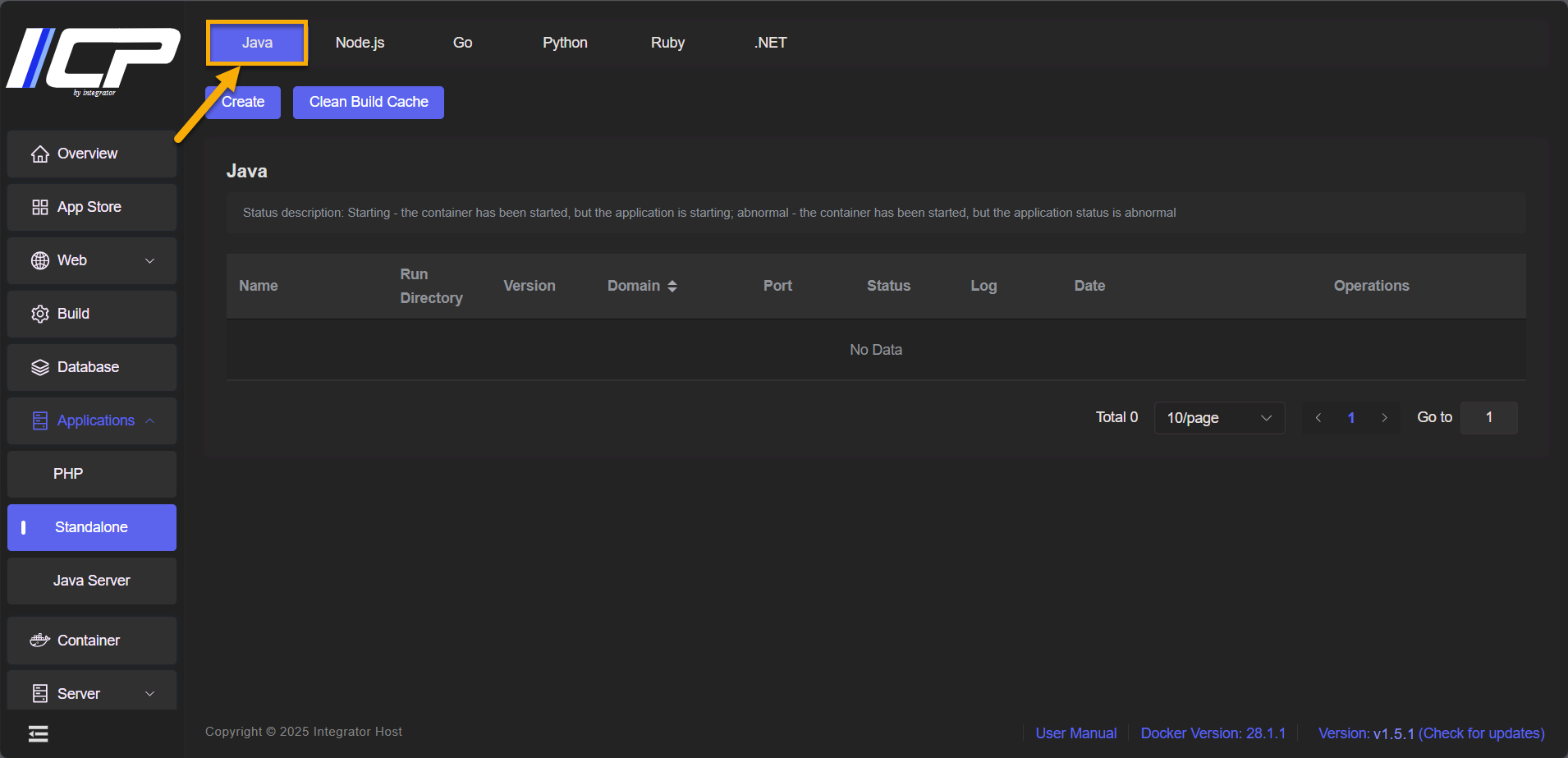Select page number 1 in pagination
1568x758 pixels.
click(1351, 418)
